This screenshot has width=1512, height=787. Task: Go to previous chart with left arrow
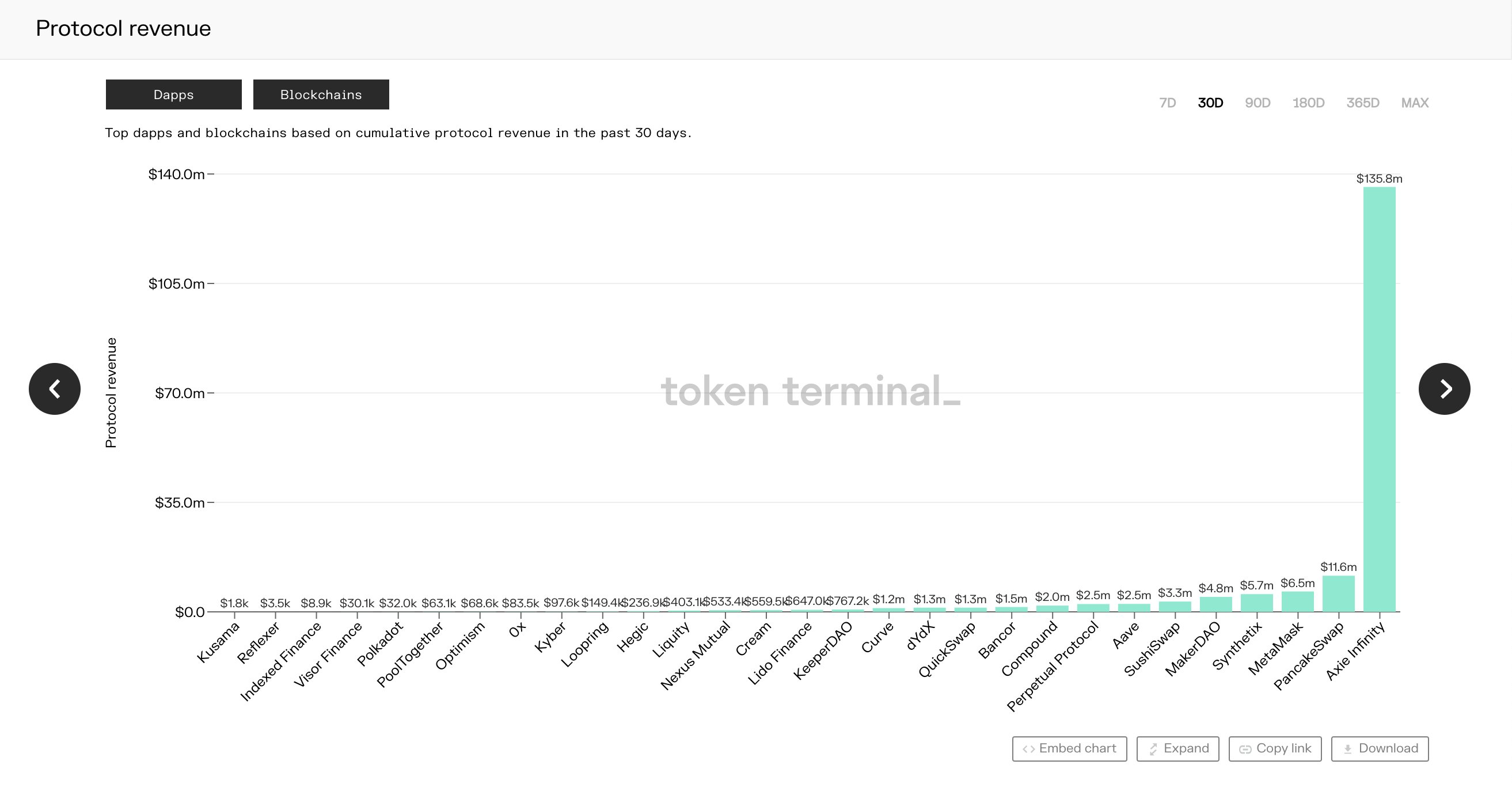point(55,389)
